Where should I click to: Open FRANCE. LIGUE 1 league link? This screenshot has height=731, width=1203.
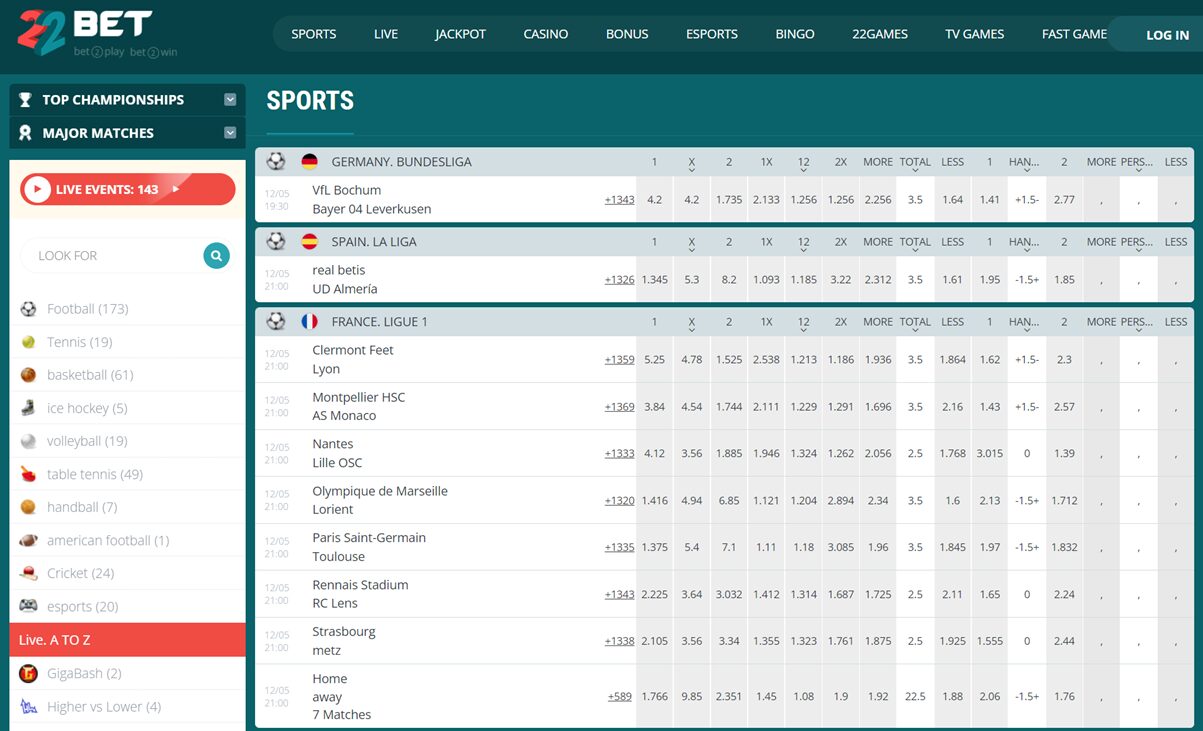pyautogui.click(x=380, y=322)
